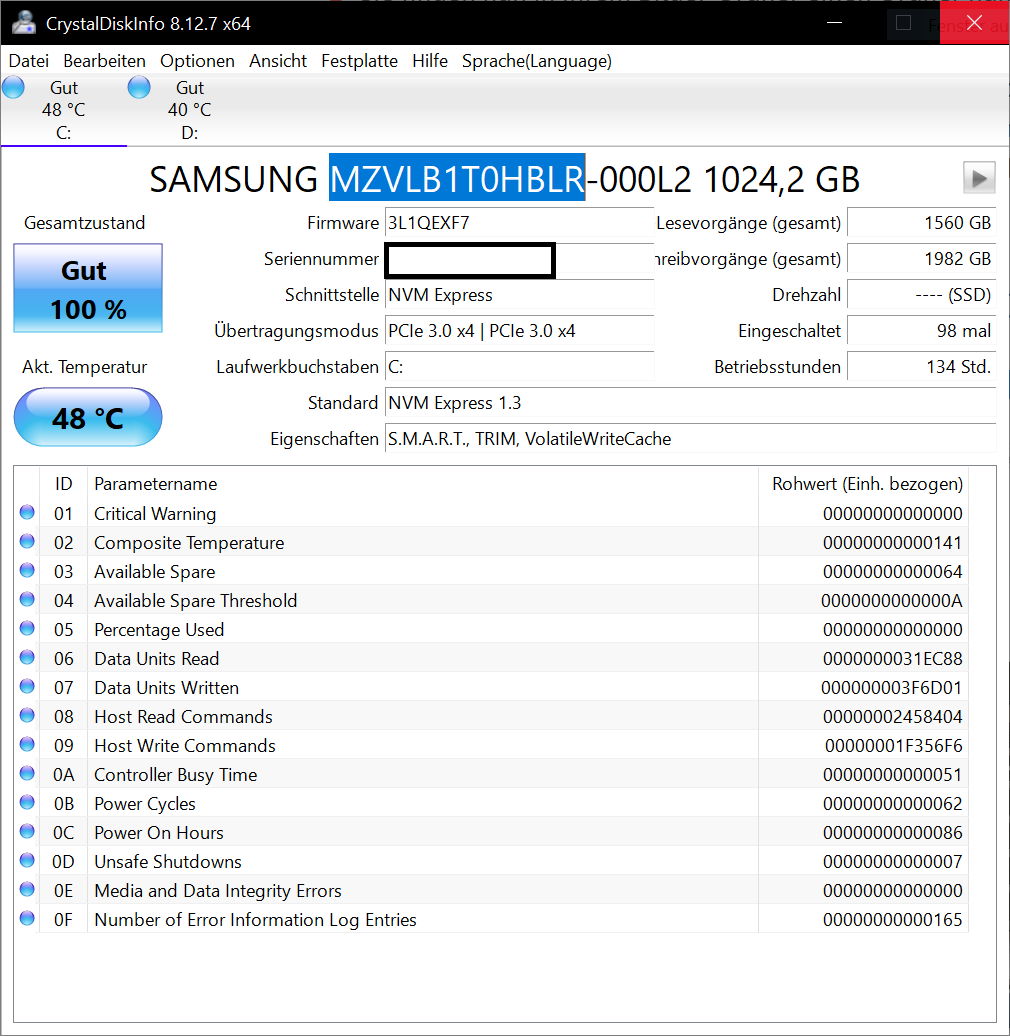Viewport: 1010px width, 1036px height.
Task: Open the Bearbeiten menu
Action: (x=104, y=61)
